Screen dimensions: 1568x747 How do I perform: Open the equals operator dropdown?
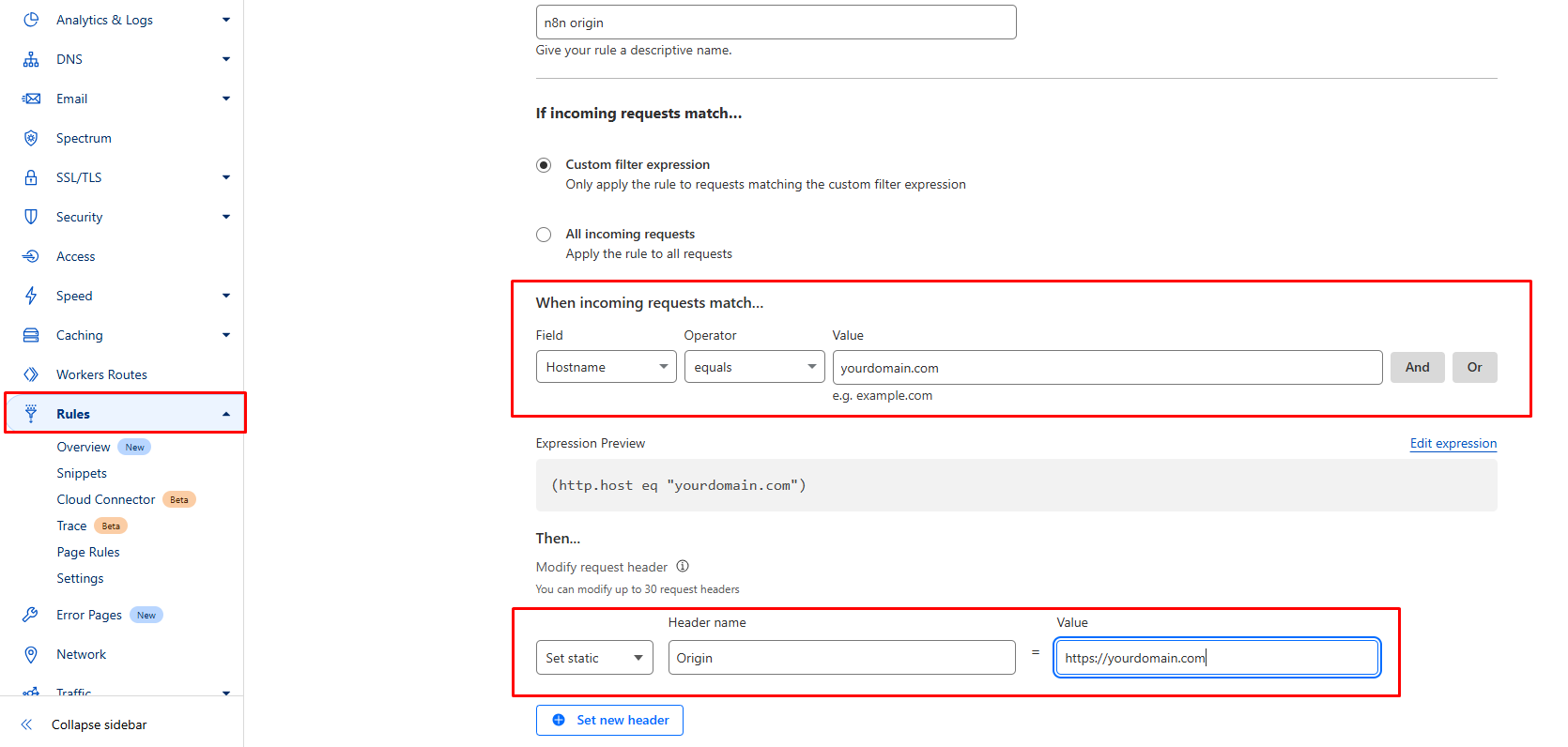click(754, 367)
